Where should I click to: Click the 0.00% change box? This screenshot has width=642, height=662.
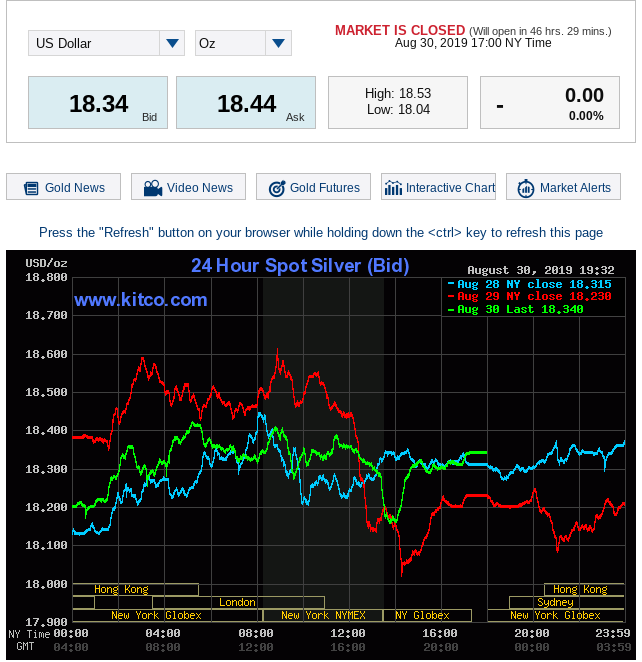(x=550, y=103)
